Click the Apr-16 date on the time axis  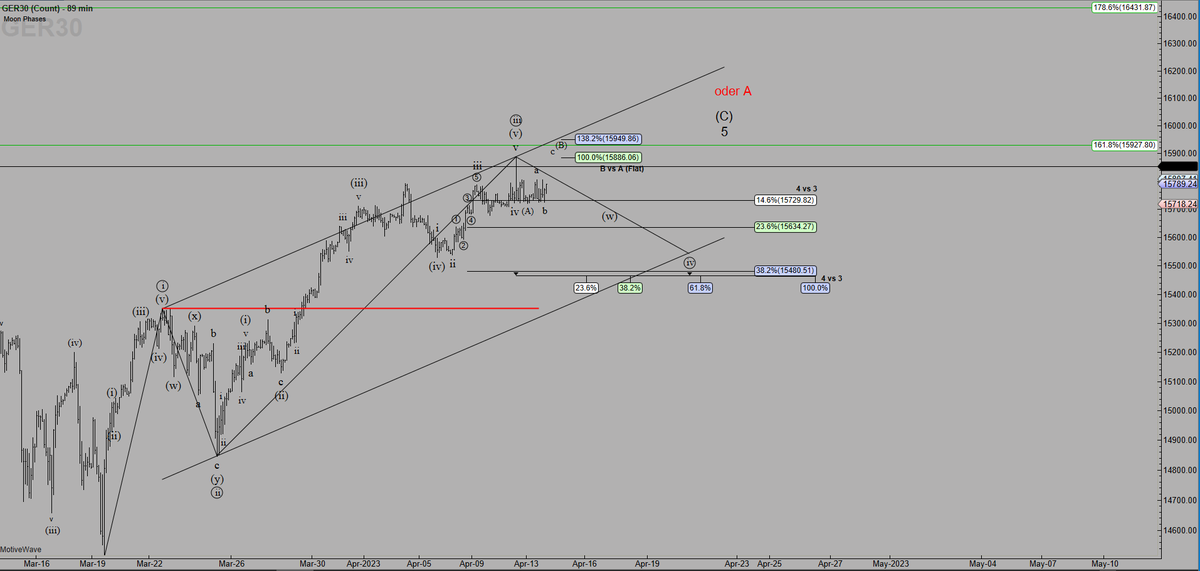coord(584,564)
